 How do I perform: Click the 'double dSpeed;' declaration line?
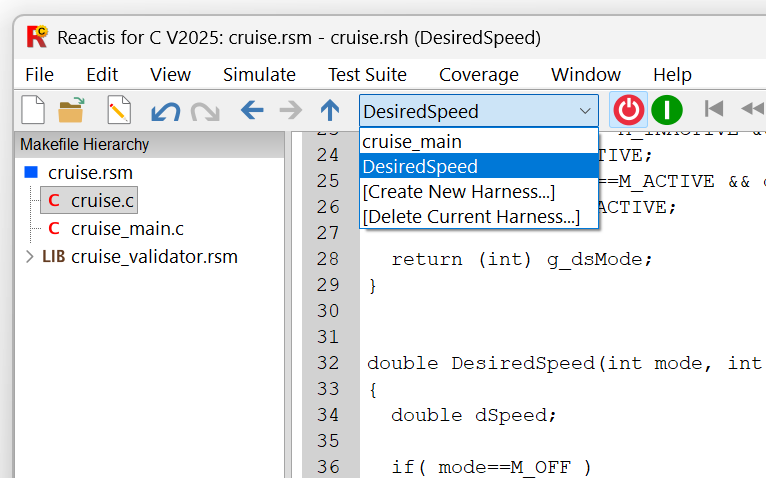point(473,415)
